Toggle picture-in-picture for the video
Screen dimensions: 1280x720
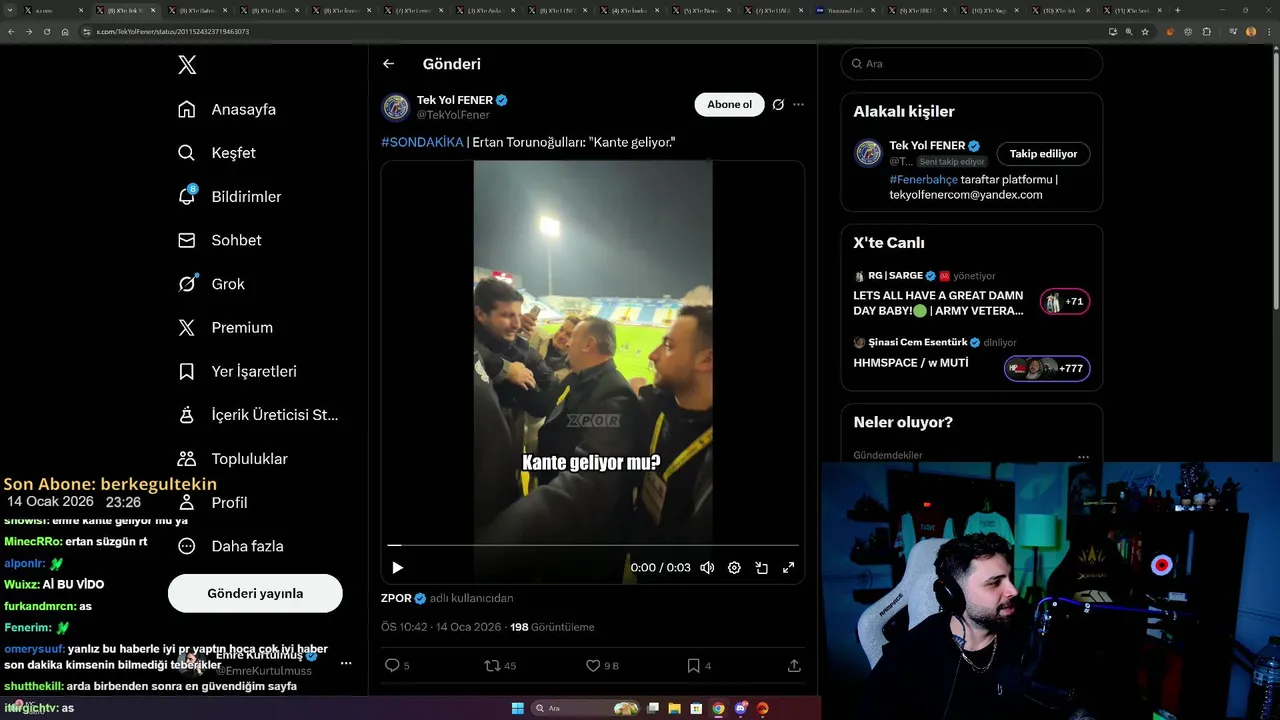[x=761, y=568]
